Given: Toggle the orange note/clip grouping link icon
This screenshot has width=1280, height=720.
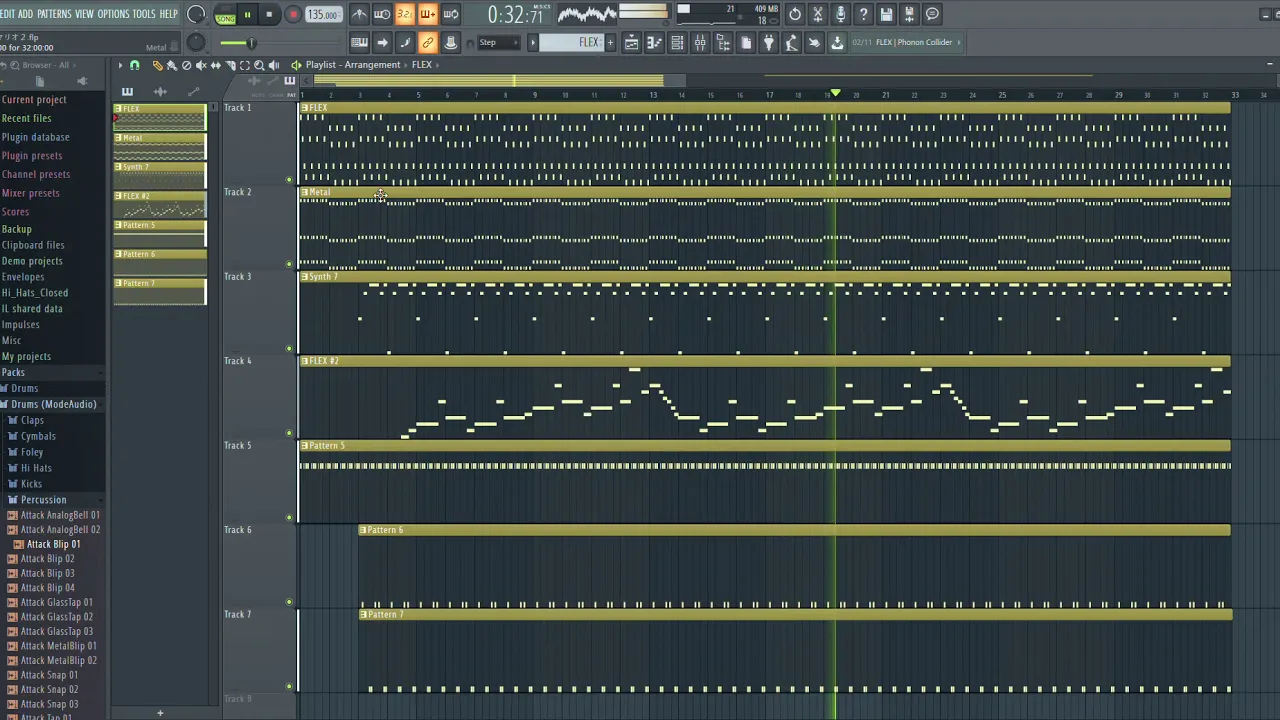Looking at the screenshot, I should point(428,42).
